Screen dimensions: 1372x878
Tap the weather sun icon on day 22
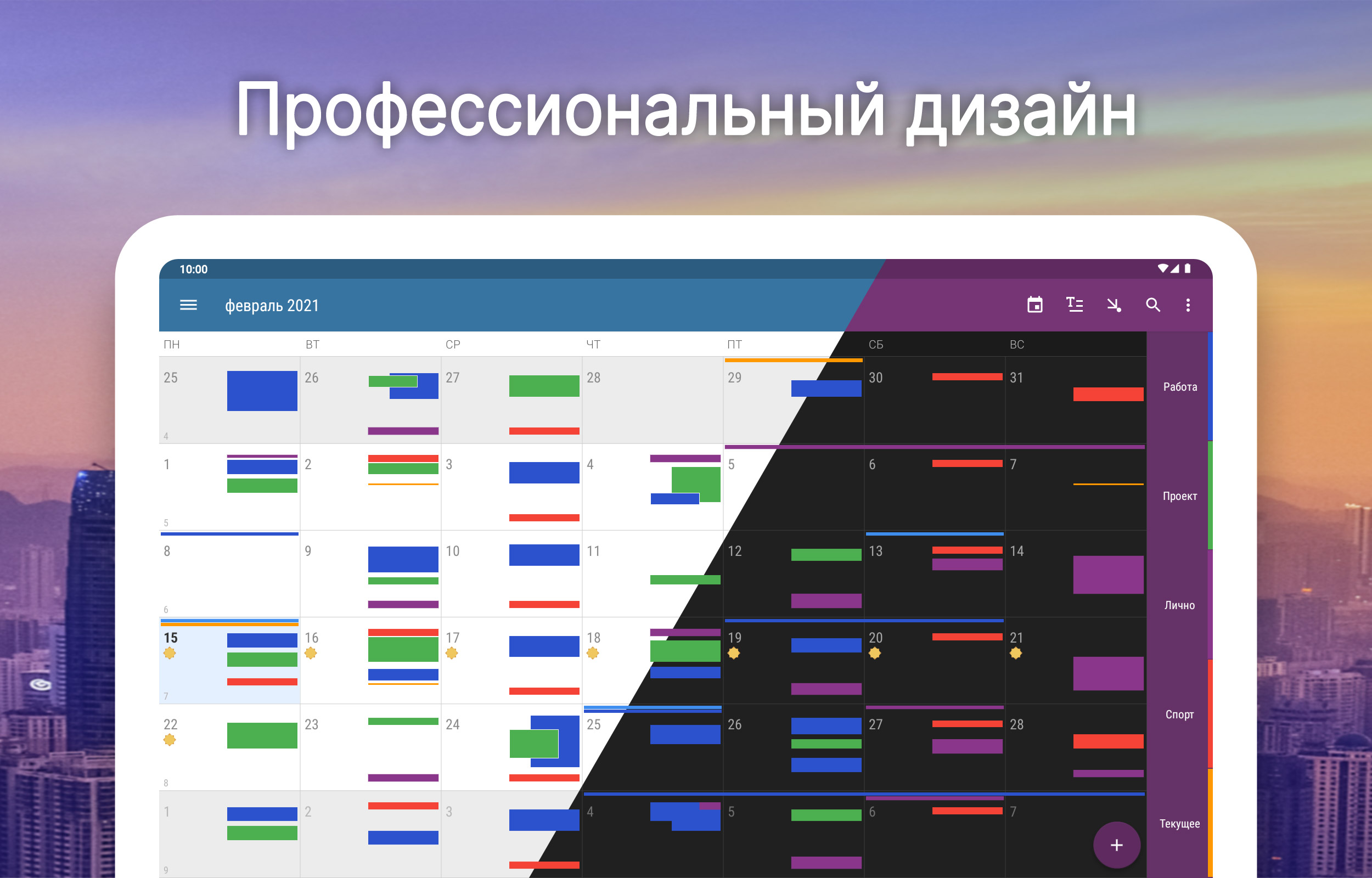pyautogui.click(x=169, y=740)
